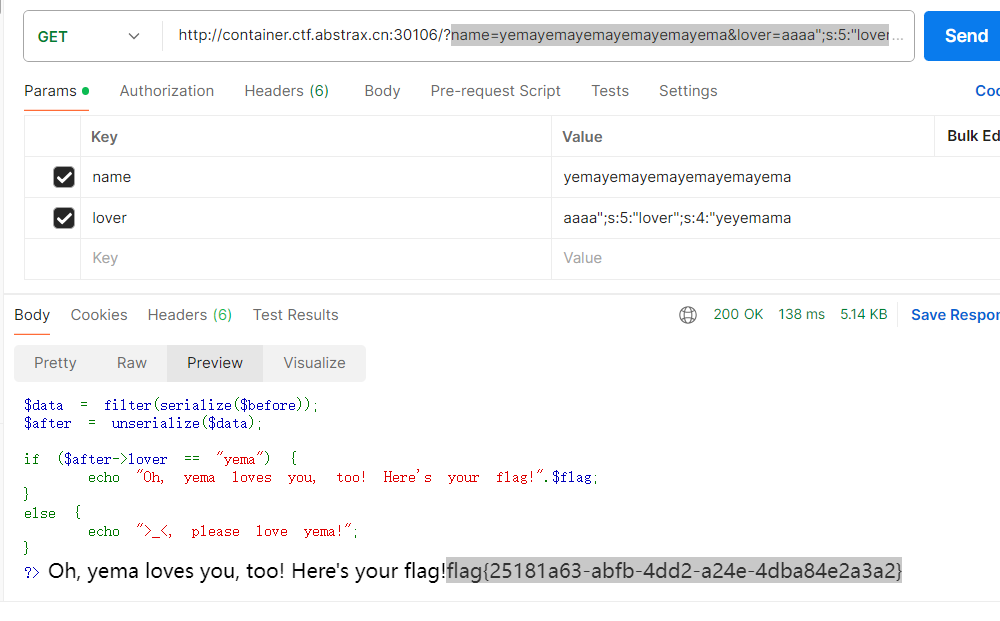1000x621 pixels.
Task: Switch to the Authorization tab
Action: [167, 91]
